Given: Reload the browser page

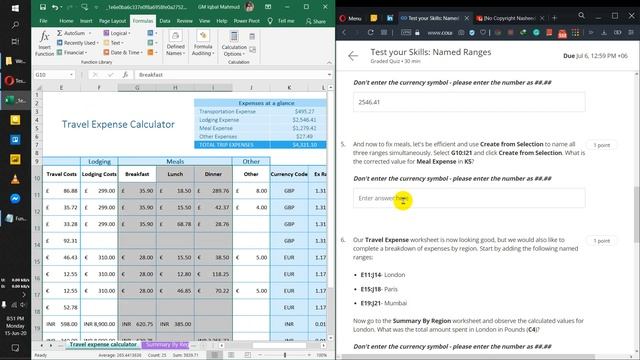Looking at the screenshot, I should coord(370,32).
